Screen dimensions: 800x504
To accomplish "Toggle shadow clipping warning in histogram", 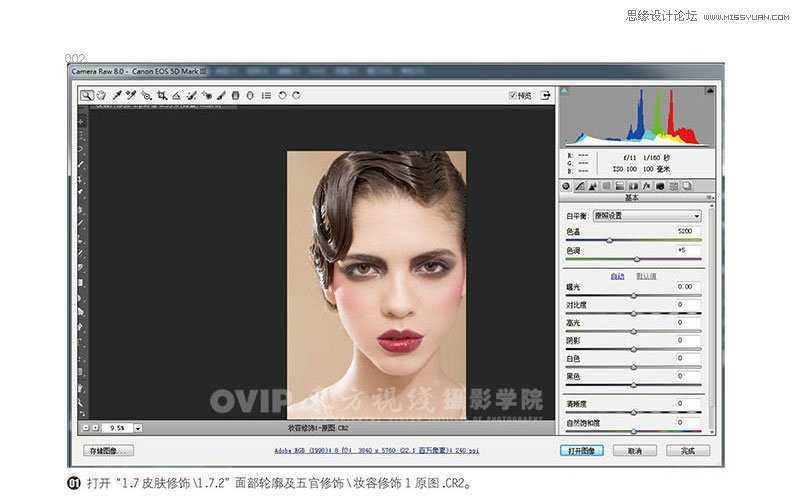I will point(564,91).
